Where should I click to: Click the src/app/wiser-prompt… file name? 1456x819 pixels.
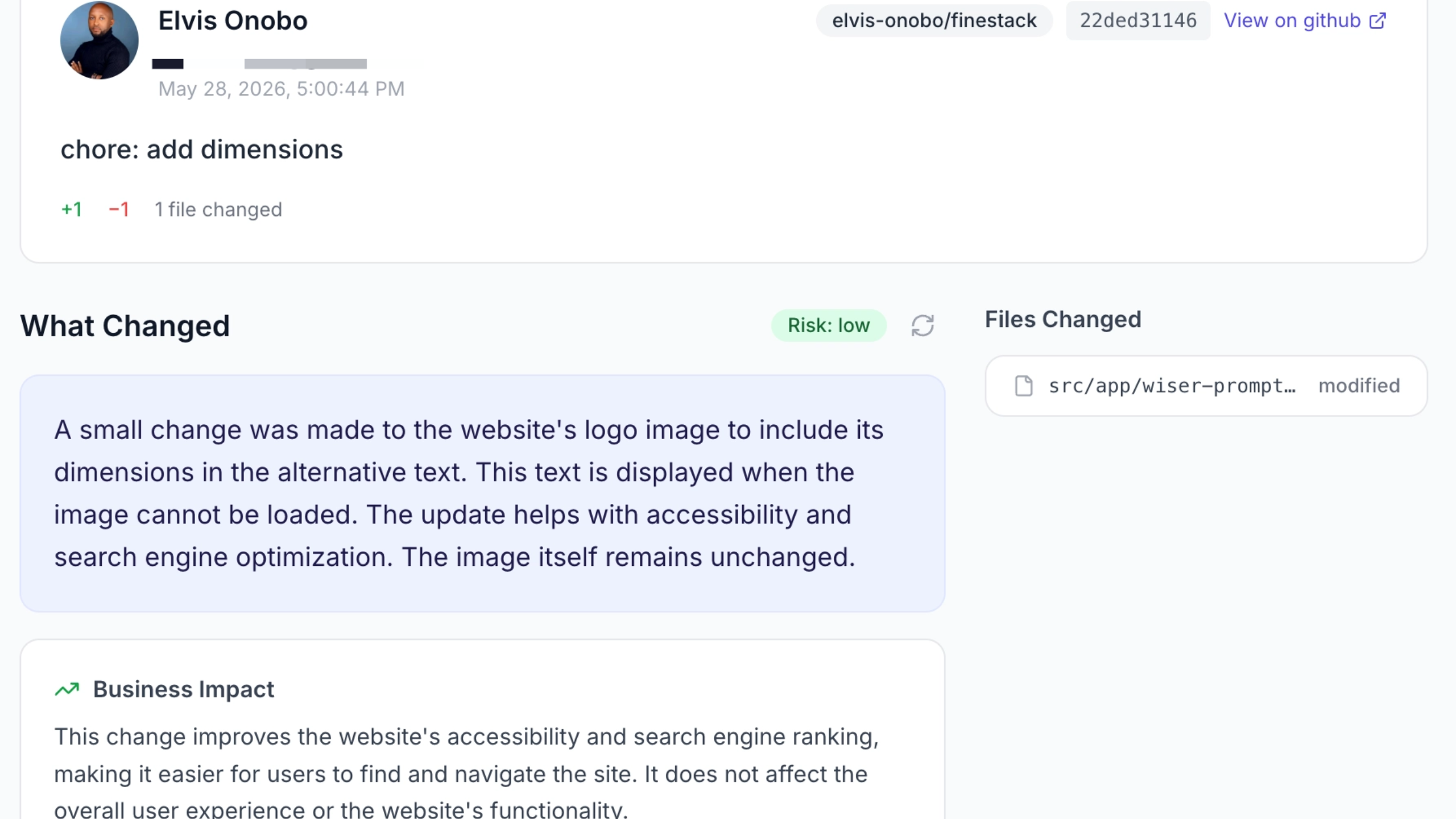pyautogui.click(x=1172, y=386)
